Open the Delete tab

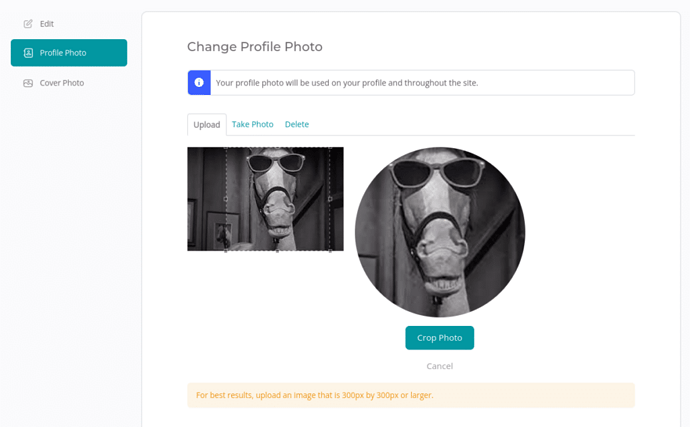tap(297, 125)
